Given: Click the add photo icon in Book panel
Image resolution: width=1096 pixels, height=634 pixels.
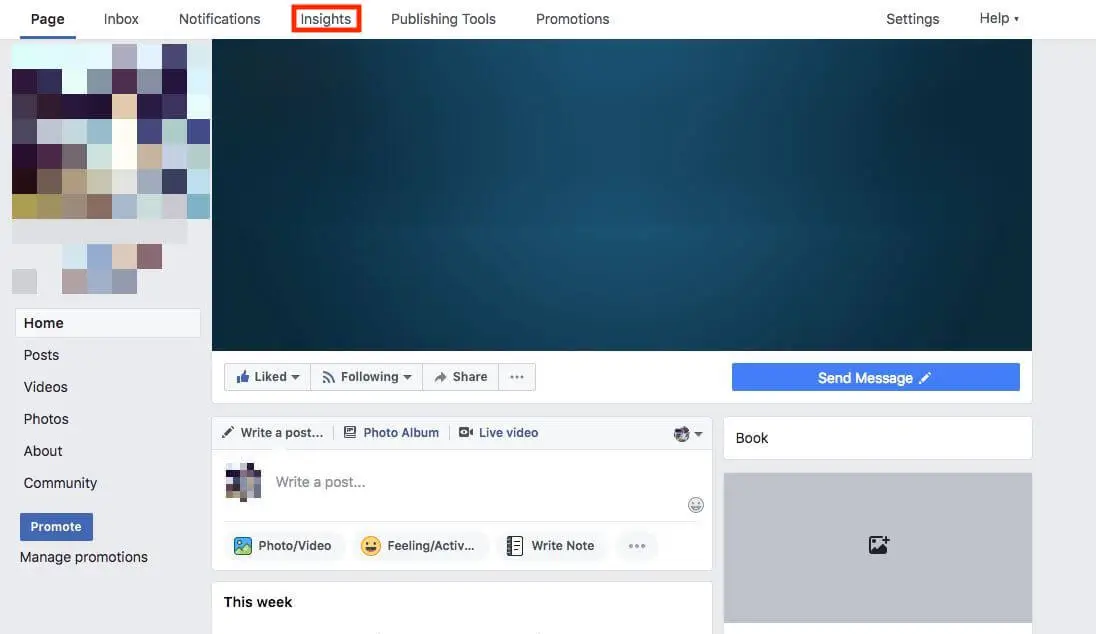Looking at the screenshot, I should click(x=878, y=545).
